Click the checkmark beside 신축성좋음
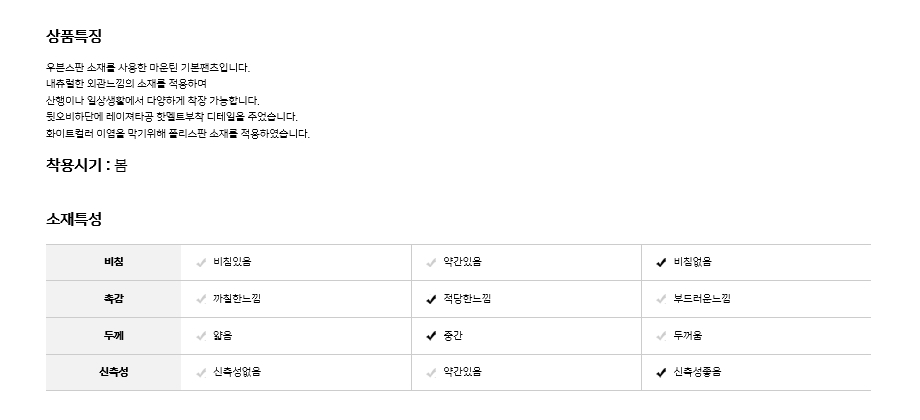Image resolution: width=920 pixels, height=420 pixels. point(661,372)
